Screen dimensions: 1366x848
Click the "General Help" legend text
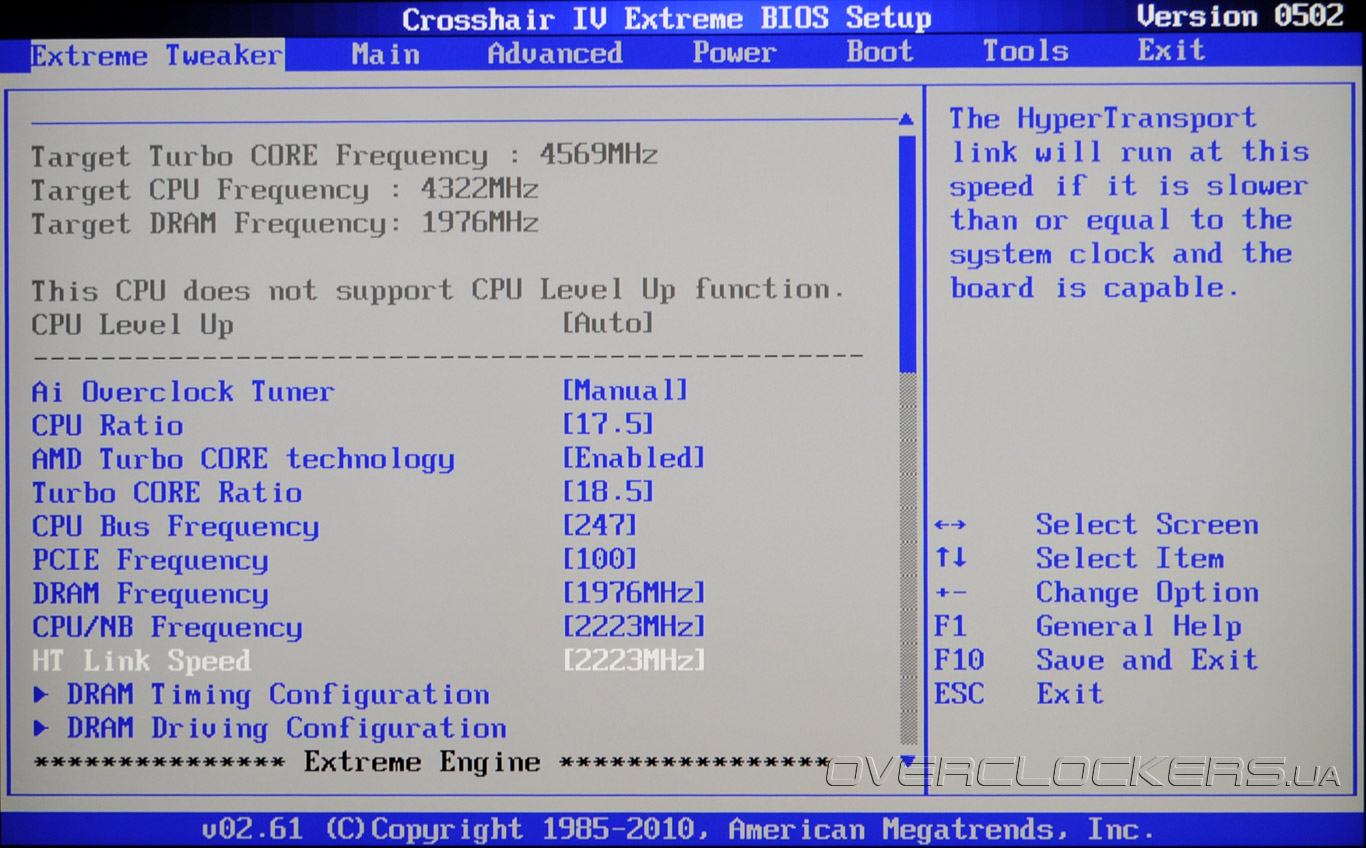tap(1139, 626)
